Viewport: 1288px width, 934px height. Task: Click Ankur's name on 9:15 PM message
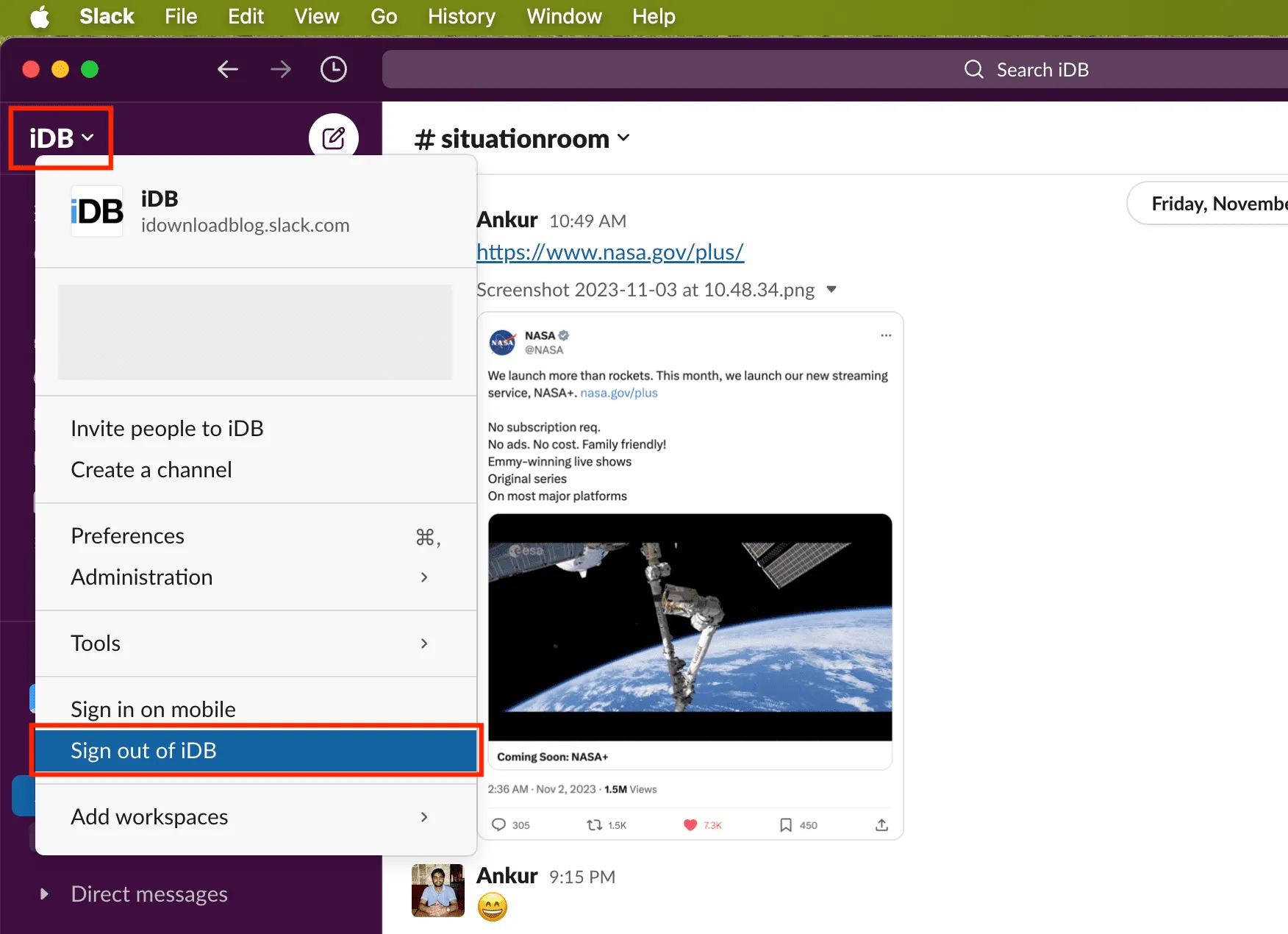pyautogui.click(x=507, y=875)
